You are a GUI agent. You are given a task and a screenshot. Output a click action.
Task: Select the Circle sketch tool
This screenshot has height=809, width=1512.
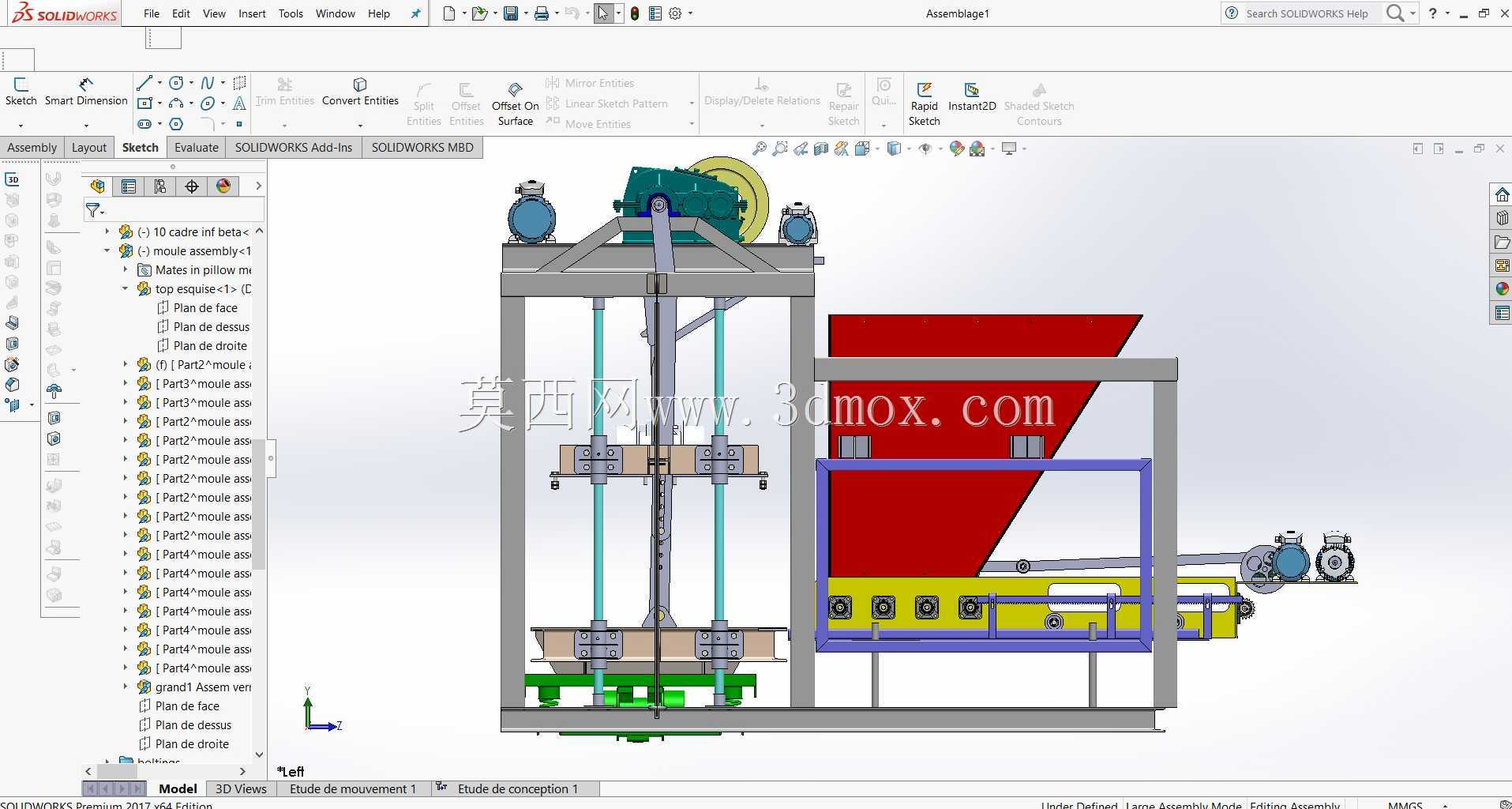(x=177, y=83)
